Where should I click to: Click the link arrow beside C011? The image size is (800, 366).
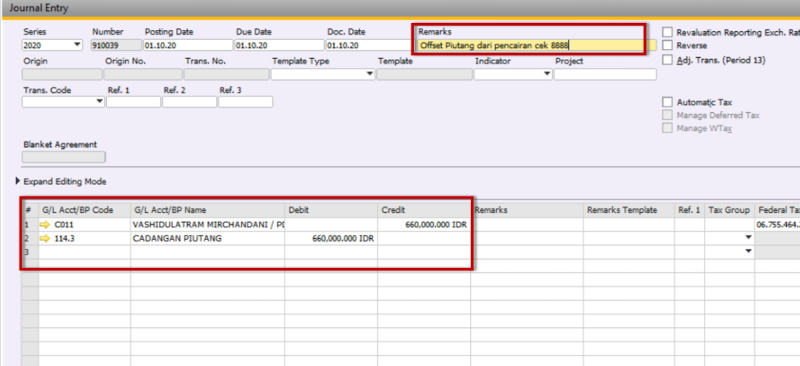(x=45, y=224)
